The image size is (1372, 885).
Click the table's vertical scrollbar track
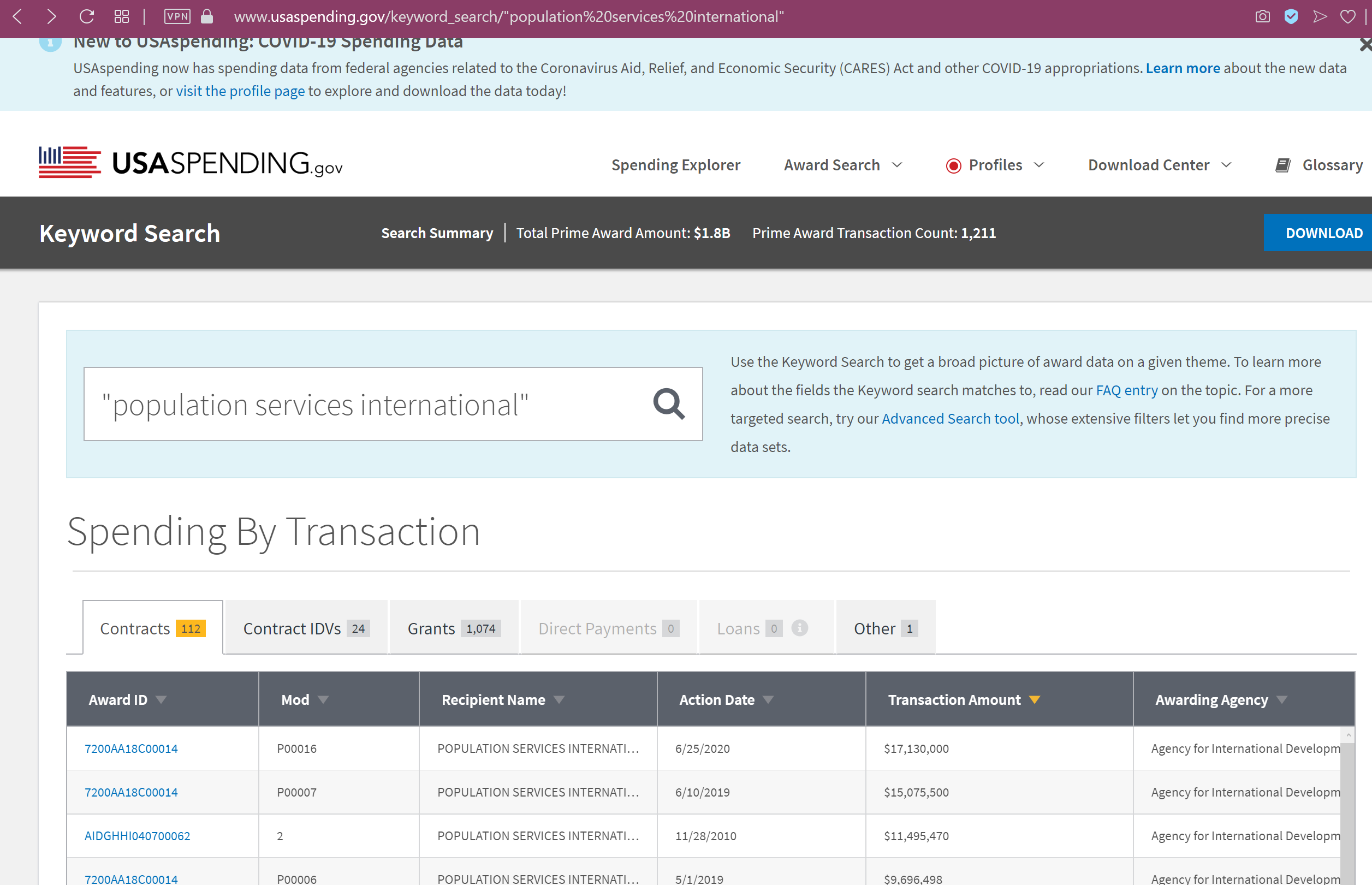click(x=1348, y=813)
